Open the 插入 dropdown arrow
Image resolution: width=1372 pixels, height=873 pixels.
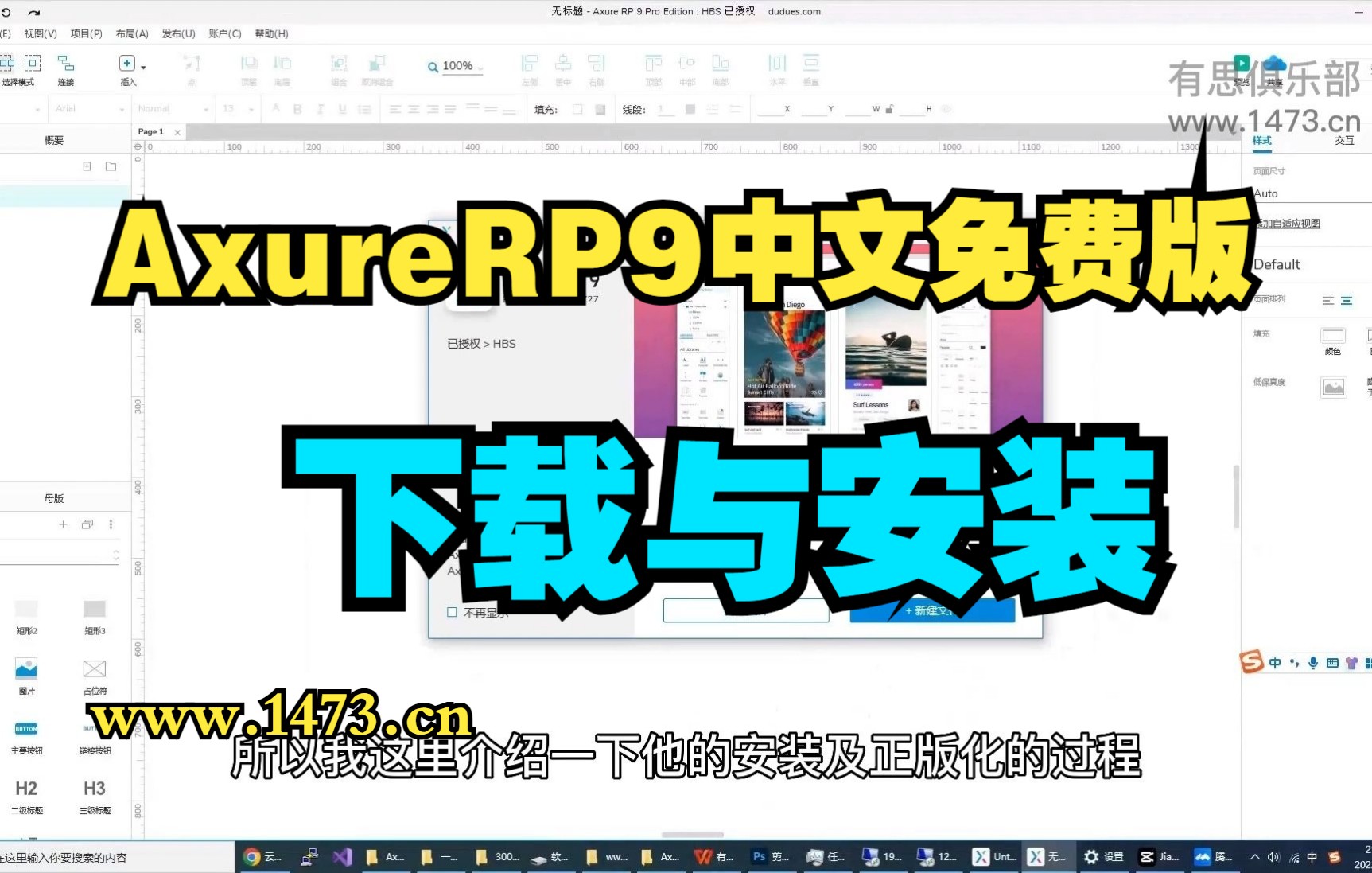coord(143,68)
